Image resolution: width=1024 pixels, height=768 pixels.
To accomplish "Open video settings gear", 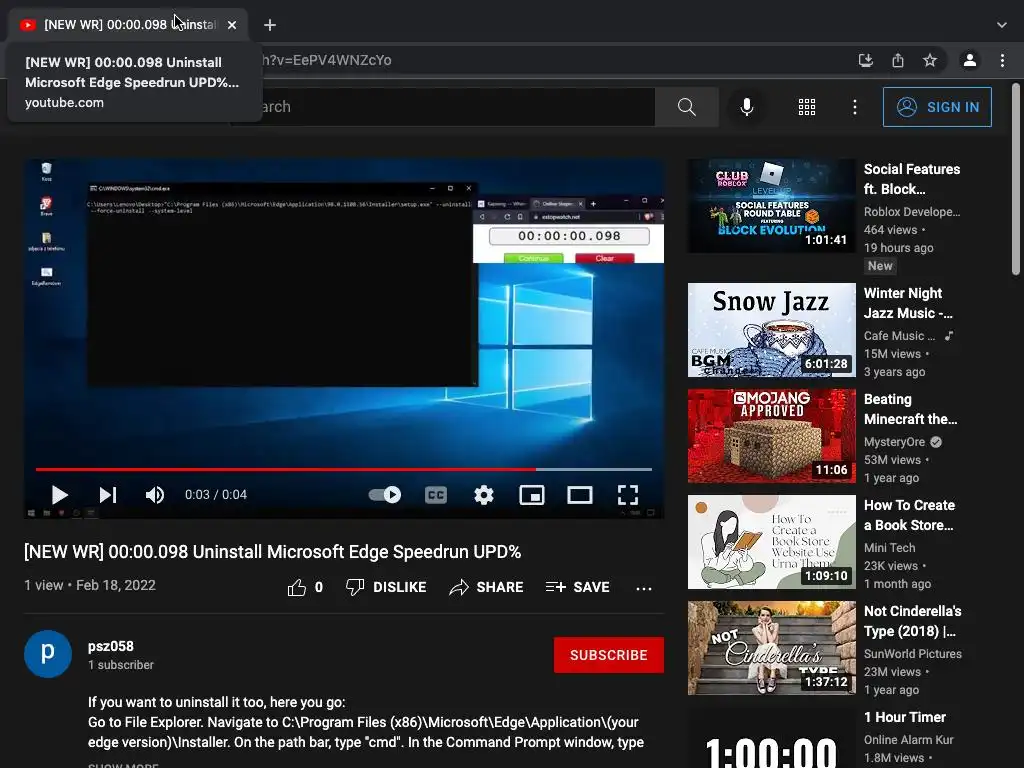I will click(x=483, y=495).
